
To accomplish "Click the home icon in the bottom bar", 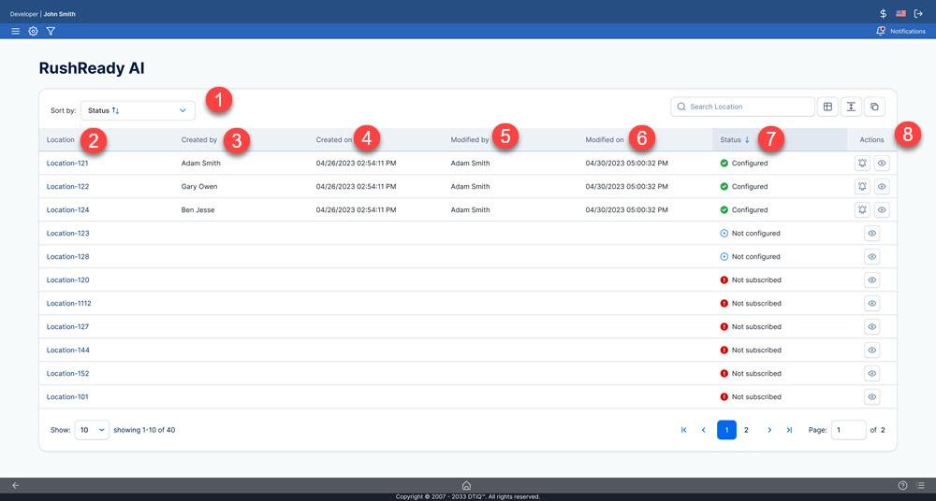I will (466, 485).
